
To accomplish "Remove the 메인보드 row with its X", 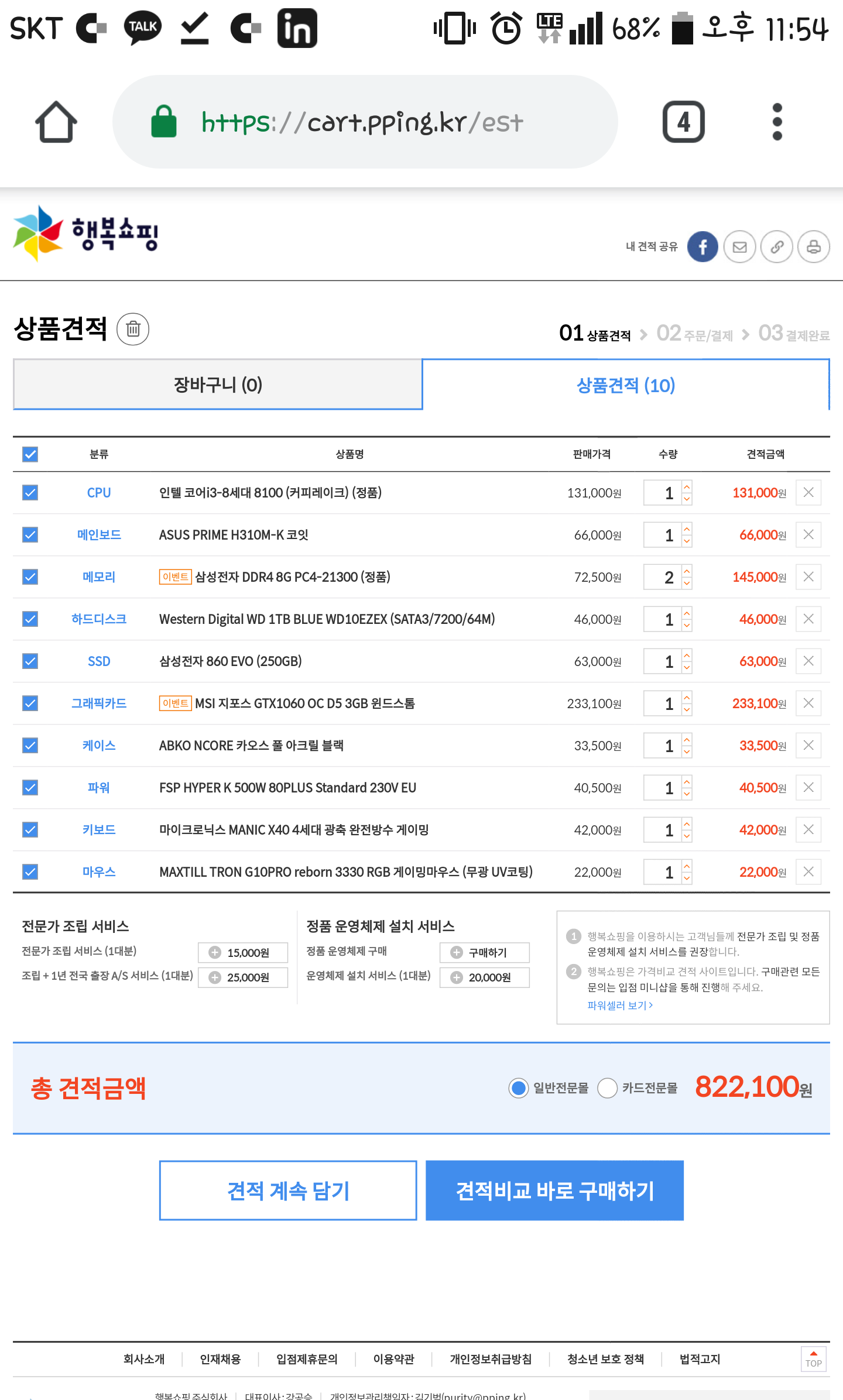I will pos(808,535).
